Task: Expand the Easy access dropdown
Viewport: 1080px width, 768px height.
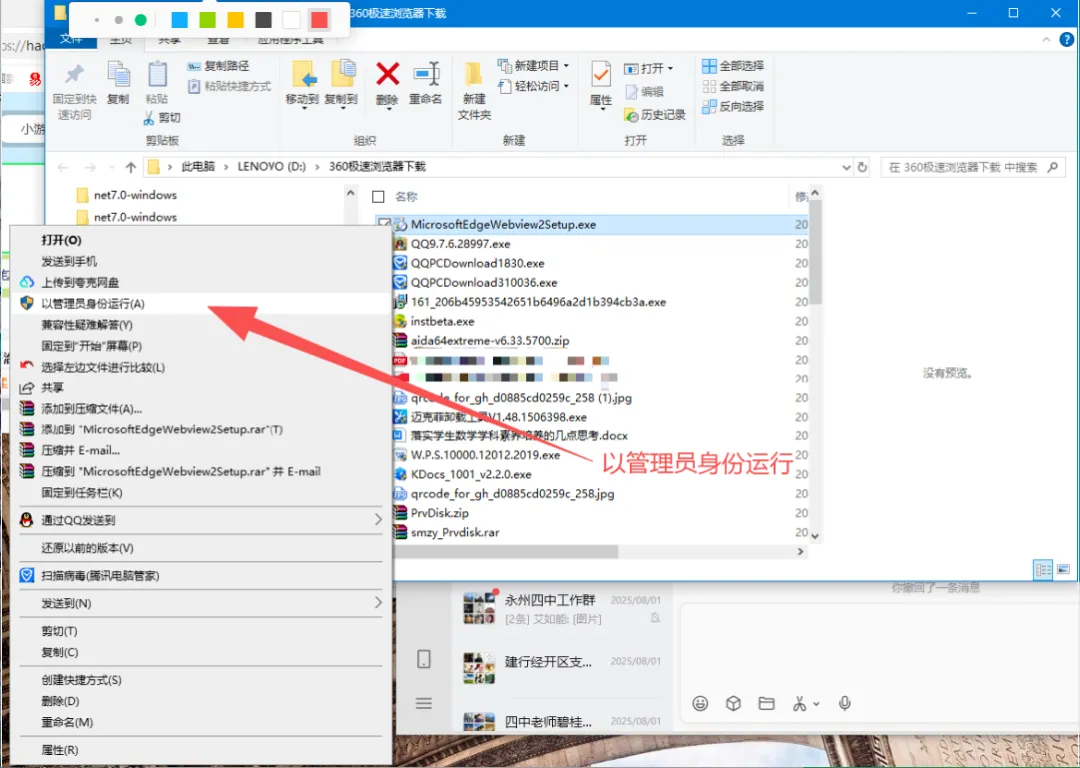Action: coord(566,86)
